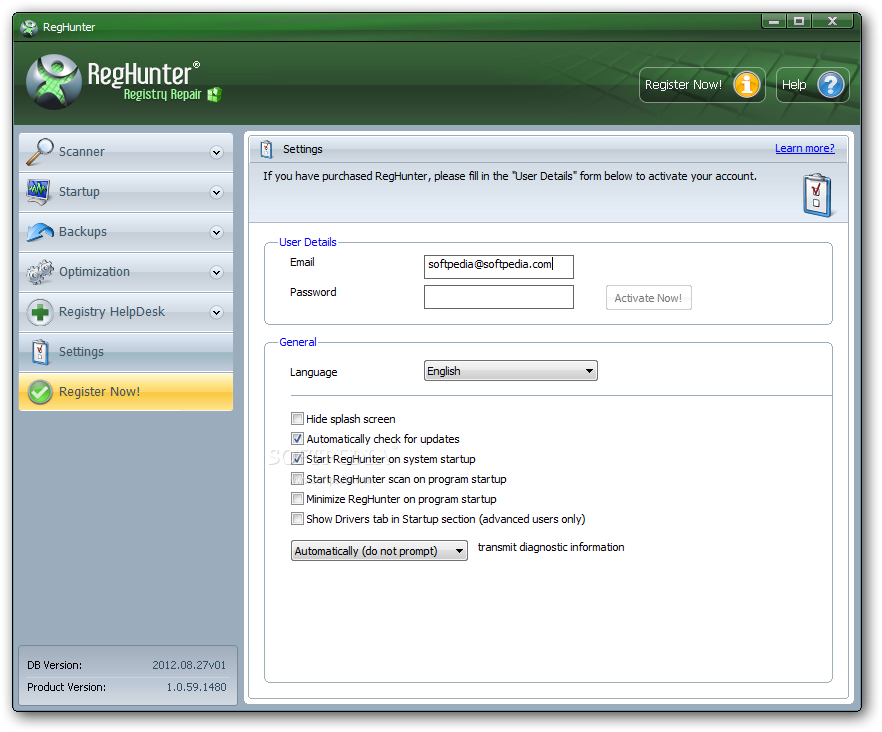Click the RegHunter logo in the banner
The height and width of the screenshot is (732, 882).
coord(54,82)
